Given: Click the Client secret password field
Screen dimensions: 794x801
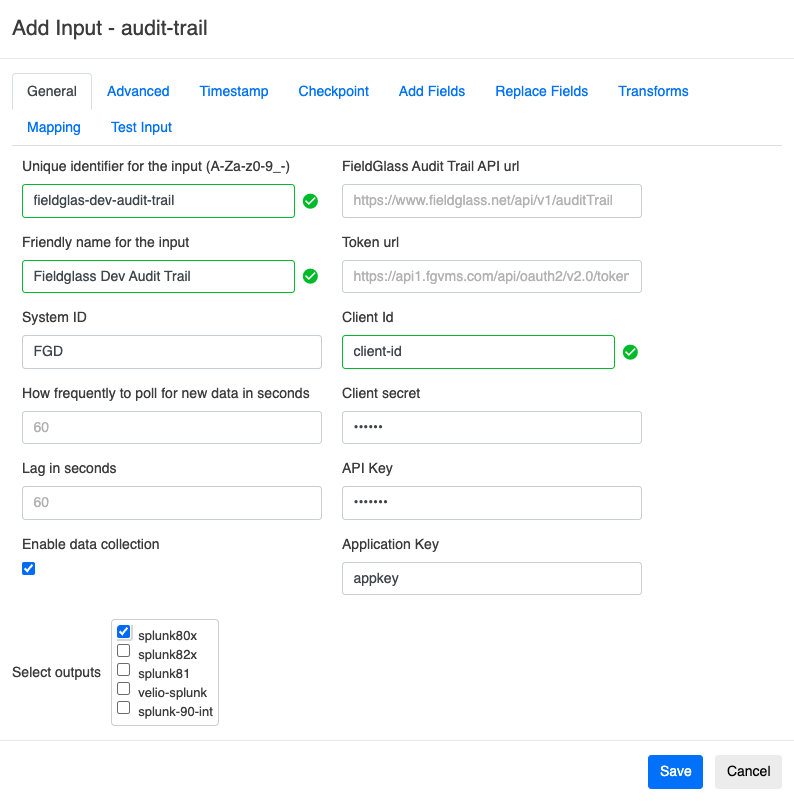Looking at the screenshot, I should tap(491, 427).
